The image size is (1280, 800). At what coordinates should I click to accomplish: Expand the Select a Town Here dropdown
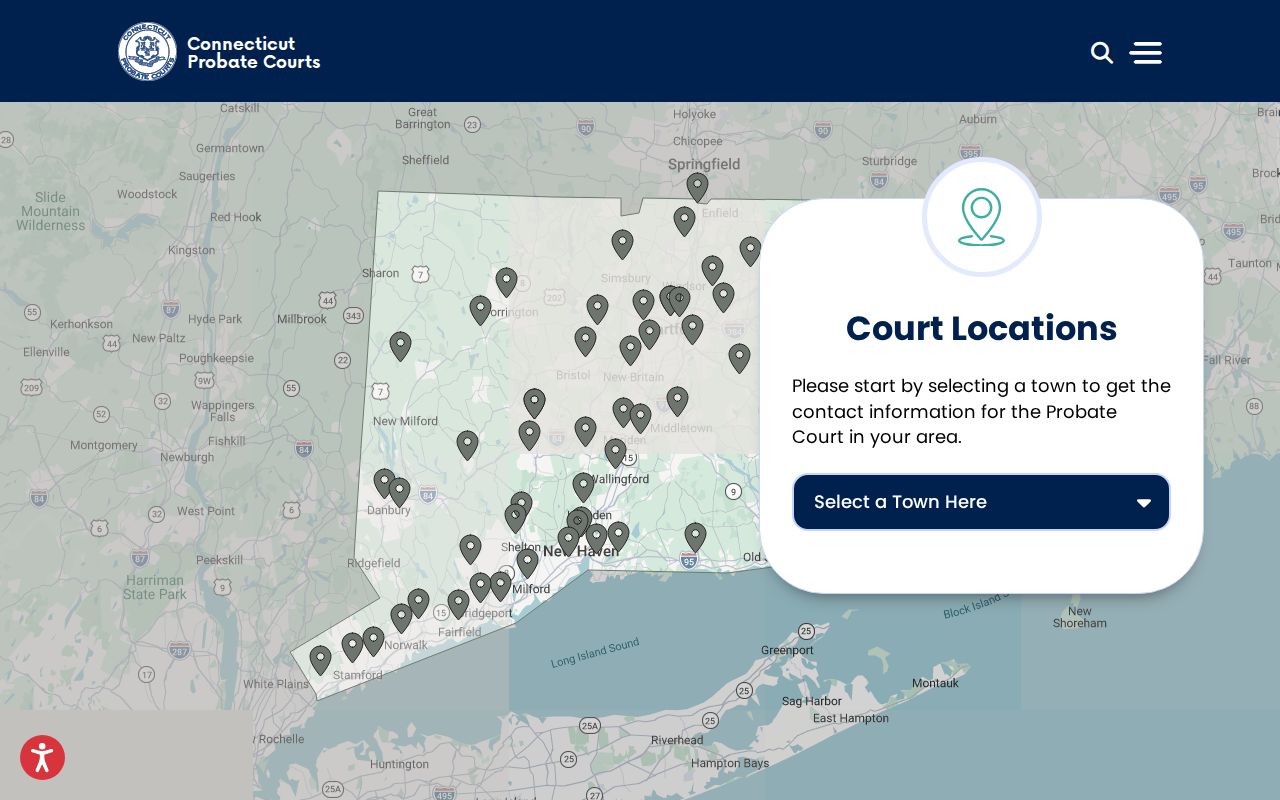pos(981,502)
